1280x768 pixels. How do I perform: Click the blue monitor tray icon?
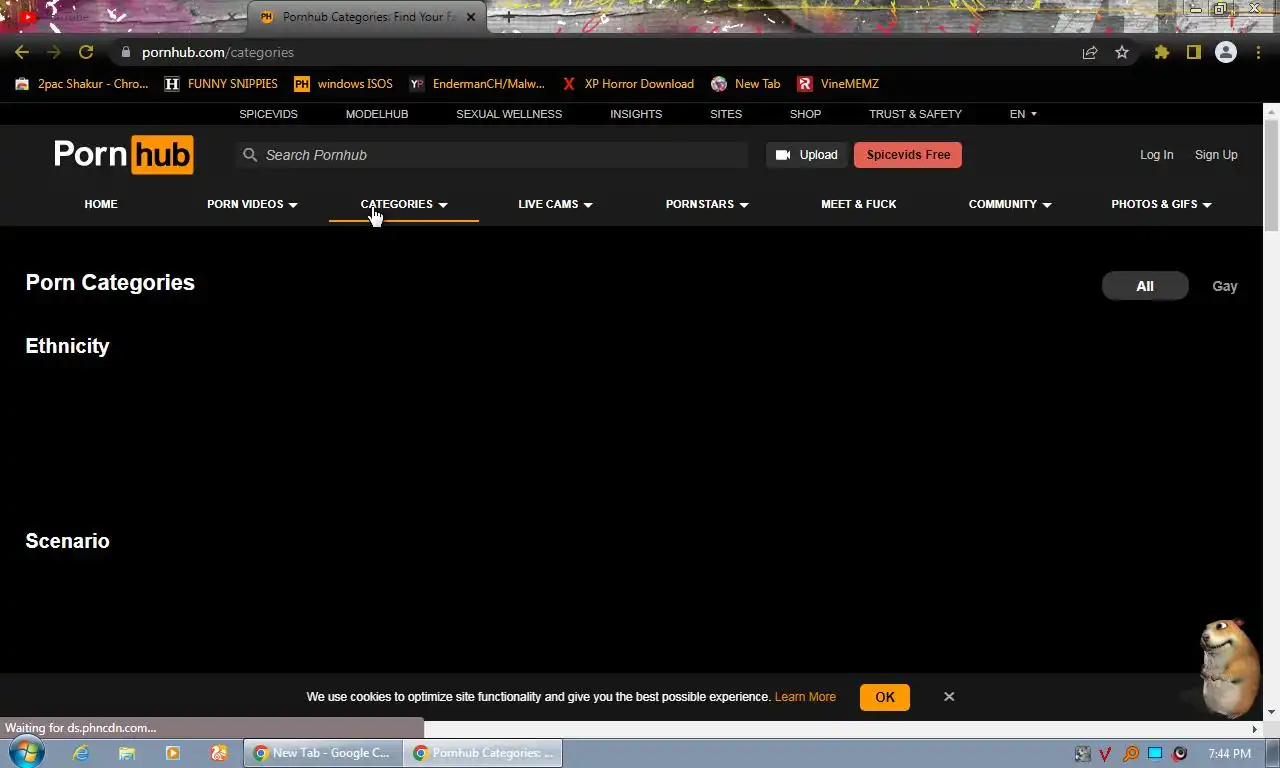pos(1155,754)
